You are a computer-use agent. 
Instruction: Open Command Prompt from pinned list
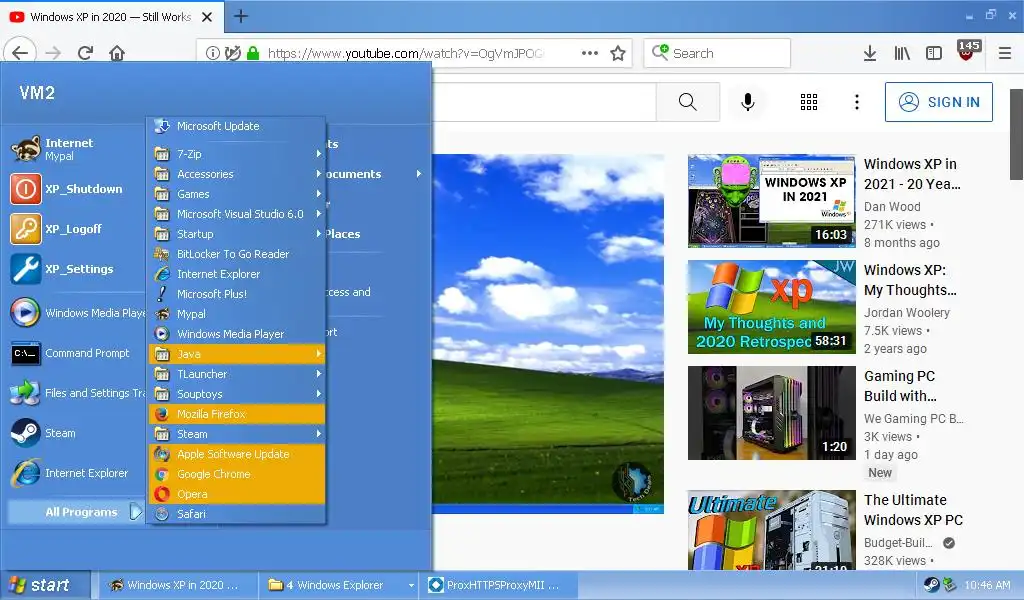tap(71, 353)
